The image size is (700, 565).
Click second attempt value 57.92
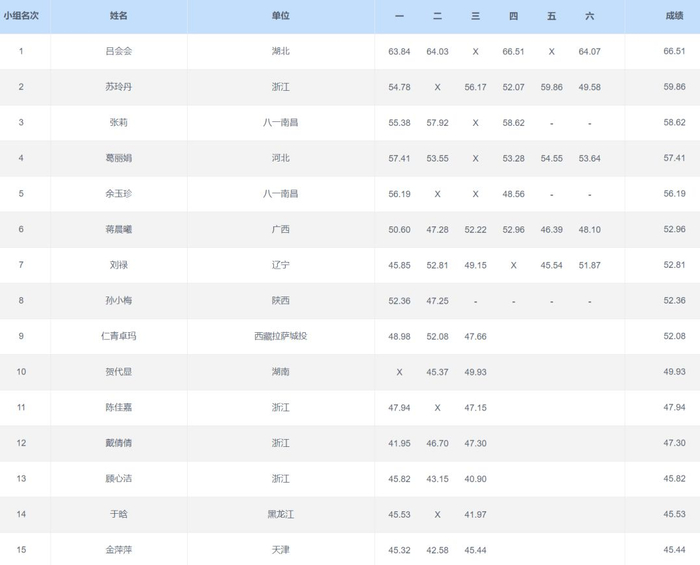tap(437, 123)
